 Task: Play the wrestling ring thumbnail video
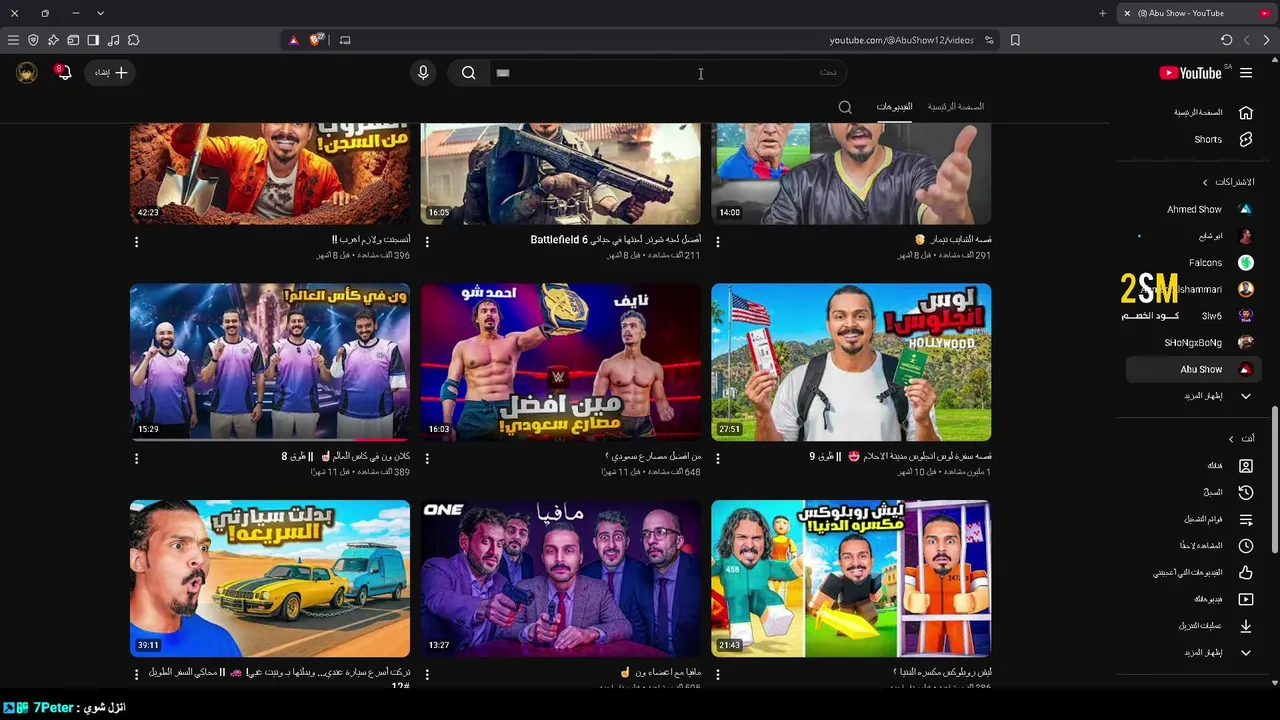(561, 362)
